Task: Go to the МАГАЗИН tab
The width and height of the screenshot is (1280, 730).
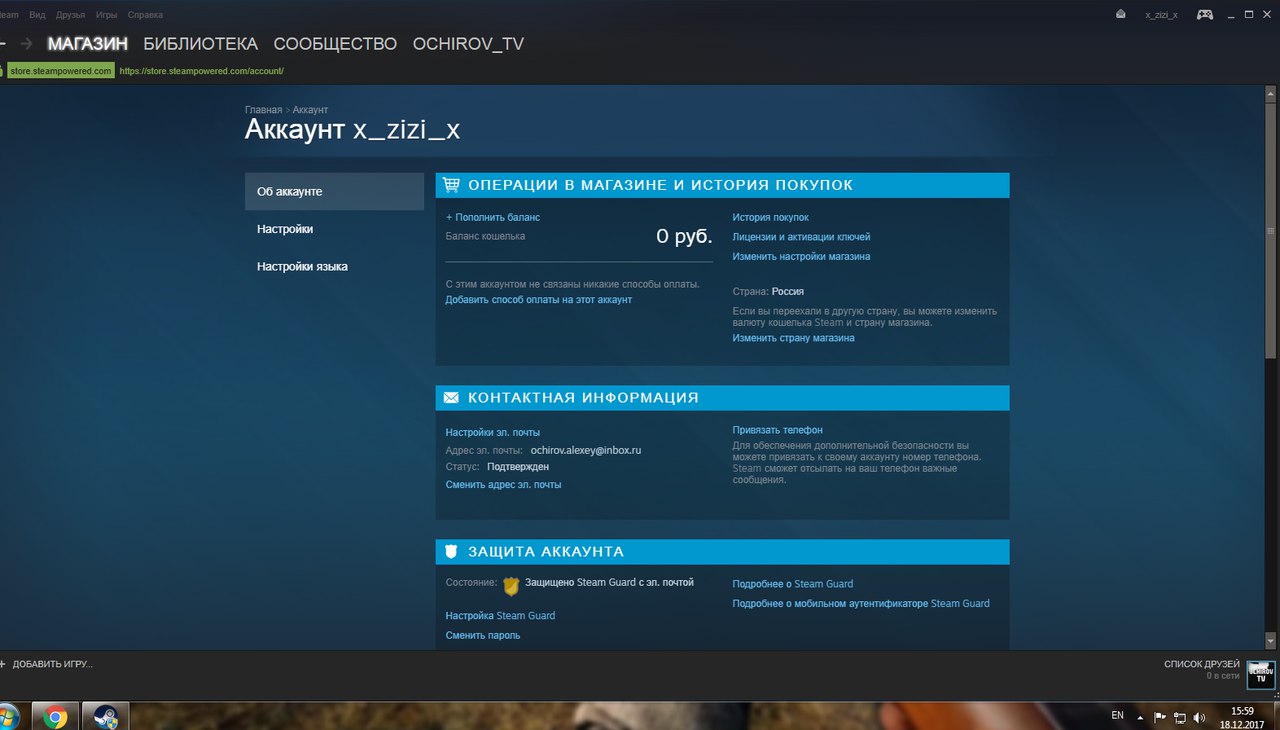Action: click(x=88, y=44)
